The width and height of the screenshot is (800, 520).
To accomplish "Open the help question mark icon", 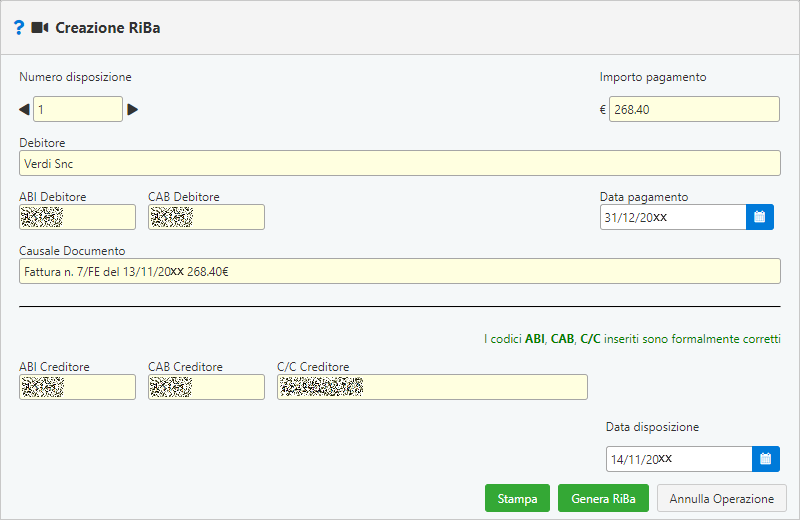I will point(19,28).
